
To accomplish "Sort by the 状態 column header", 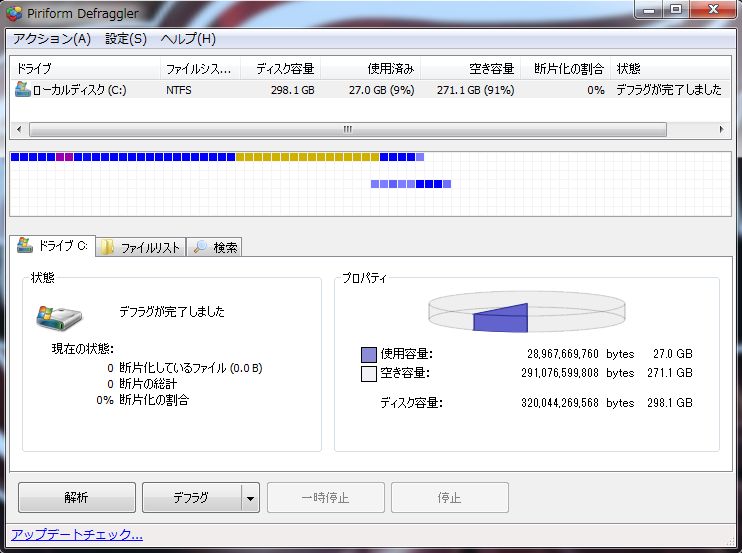I will click(x=670, y=69).
